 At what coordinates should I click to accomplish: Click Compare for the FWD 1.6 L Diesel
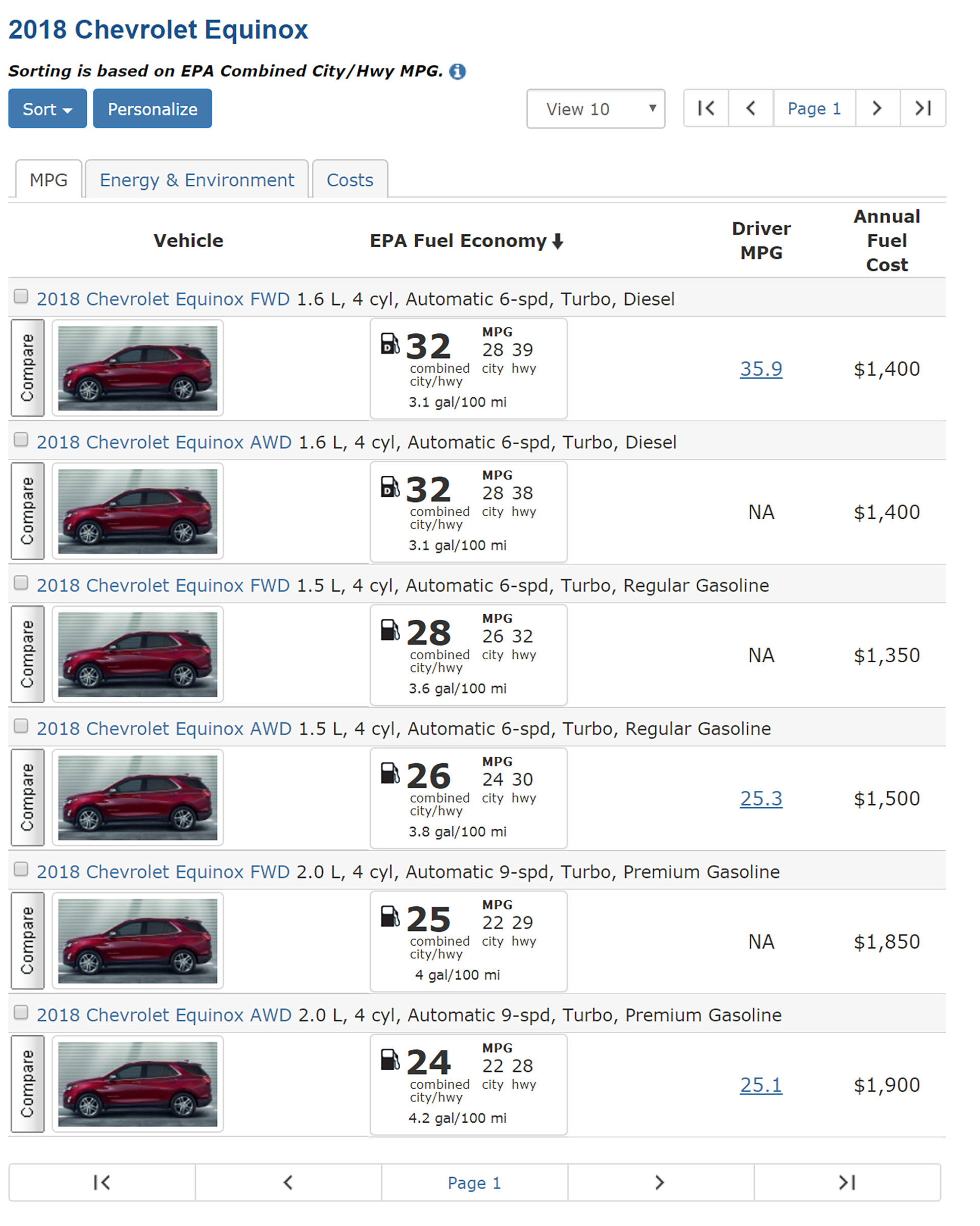coord(27,368)
